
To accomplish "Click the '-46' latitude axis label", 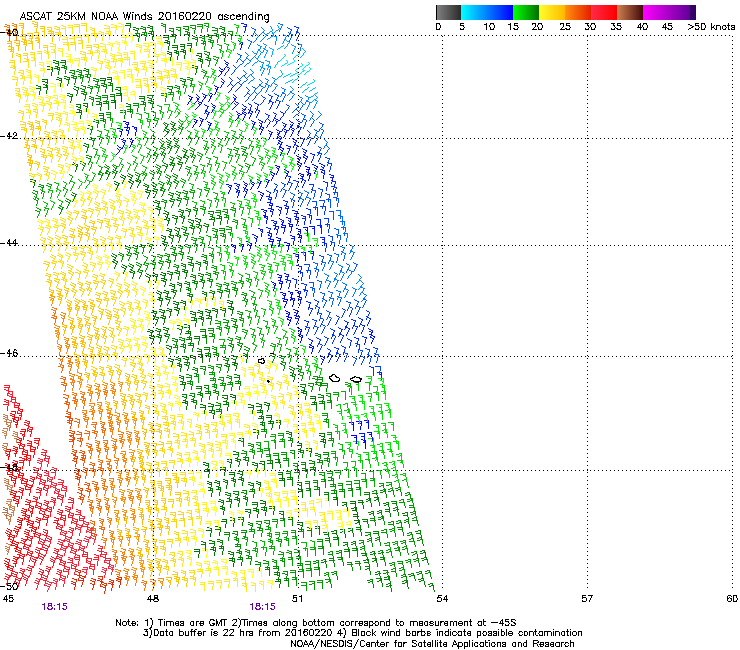I will (10, 353).
